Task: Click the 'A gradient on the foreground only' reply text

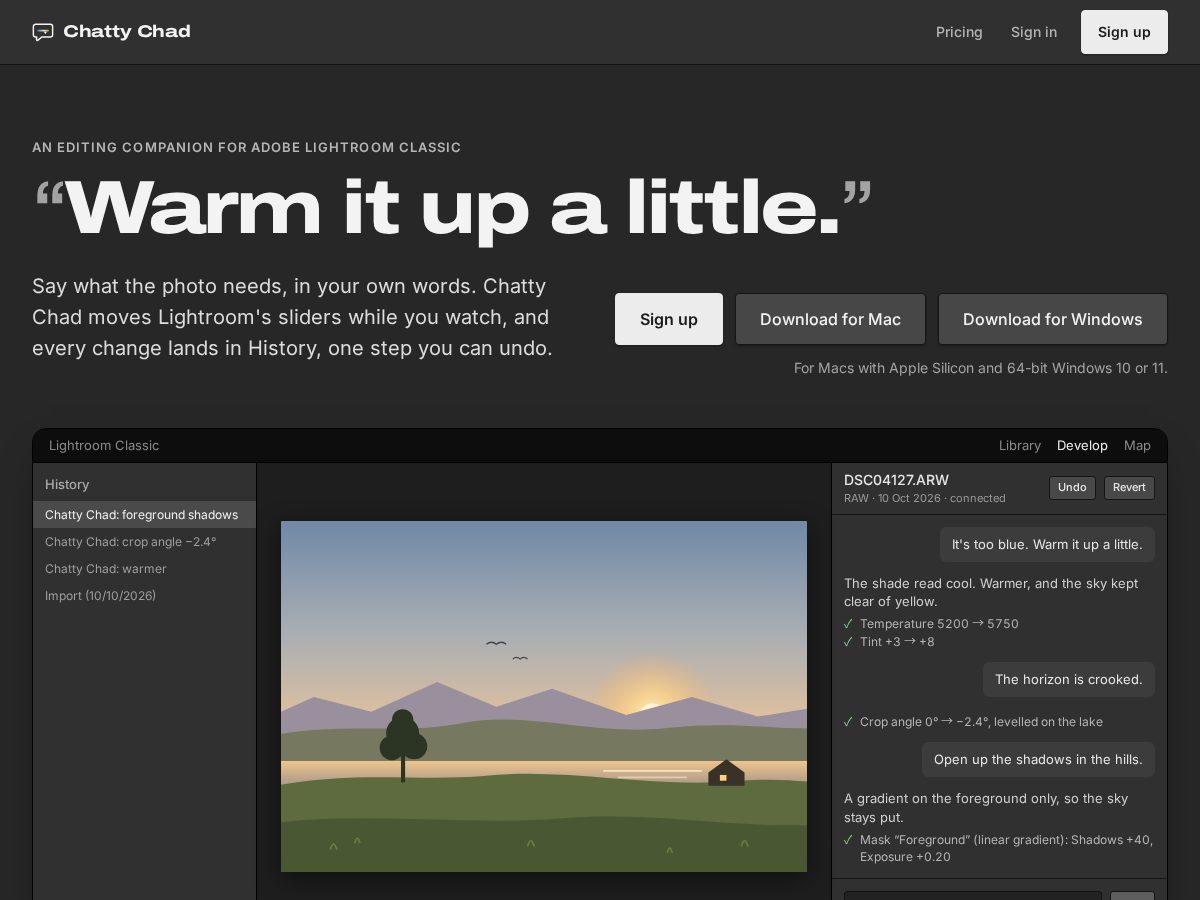Action: [986, 808]
